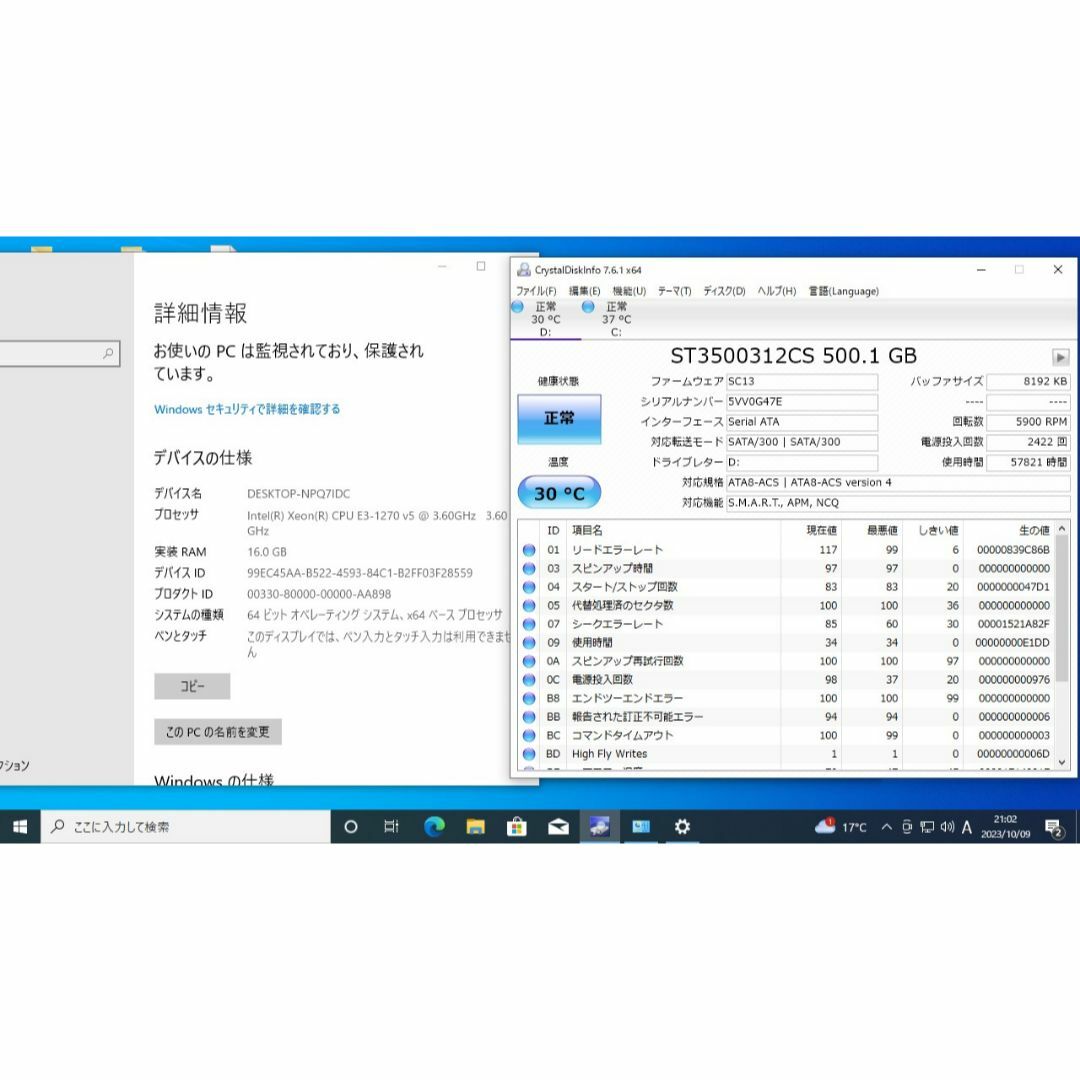Click the SMART list scroll down arrow
This screenshot has height=1080, width=1080.
pyautogui.click(x=1062, y=762)
